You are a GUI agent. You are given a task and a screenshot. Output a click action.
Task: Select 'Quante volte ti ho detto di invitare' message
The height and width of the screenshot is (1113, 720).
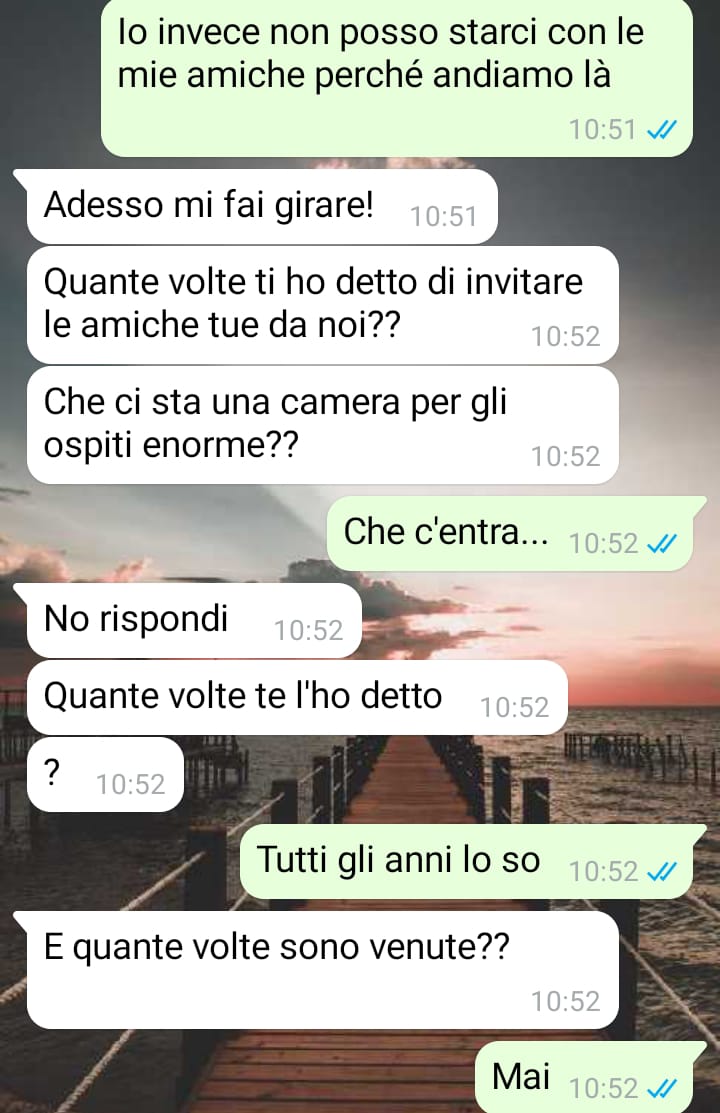322,305
